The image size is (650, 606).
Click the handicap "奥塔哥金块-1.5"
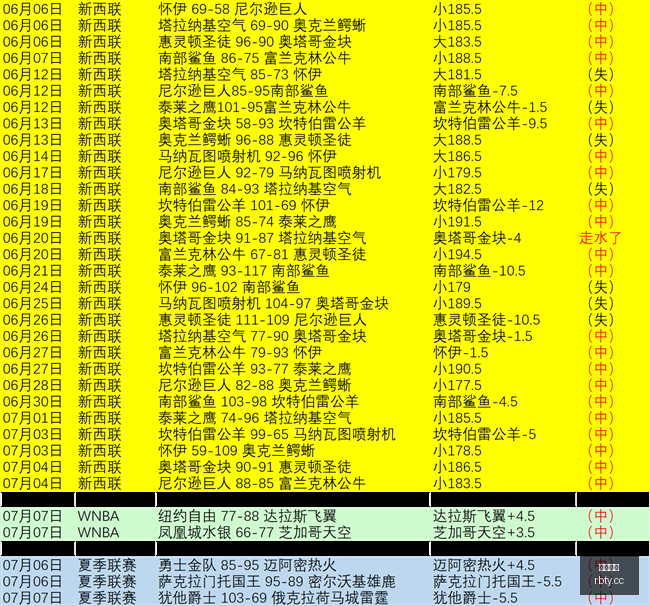click(x=483, y=336)
